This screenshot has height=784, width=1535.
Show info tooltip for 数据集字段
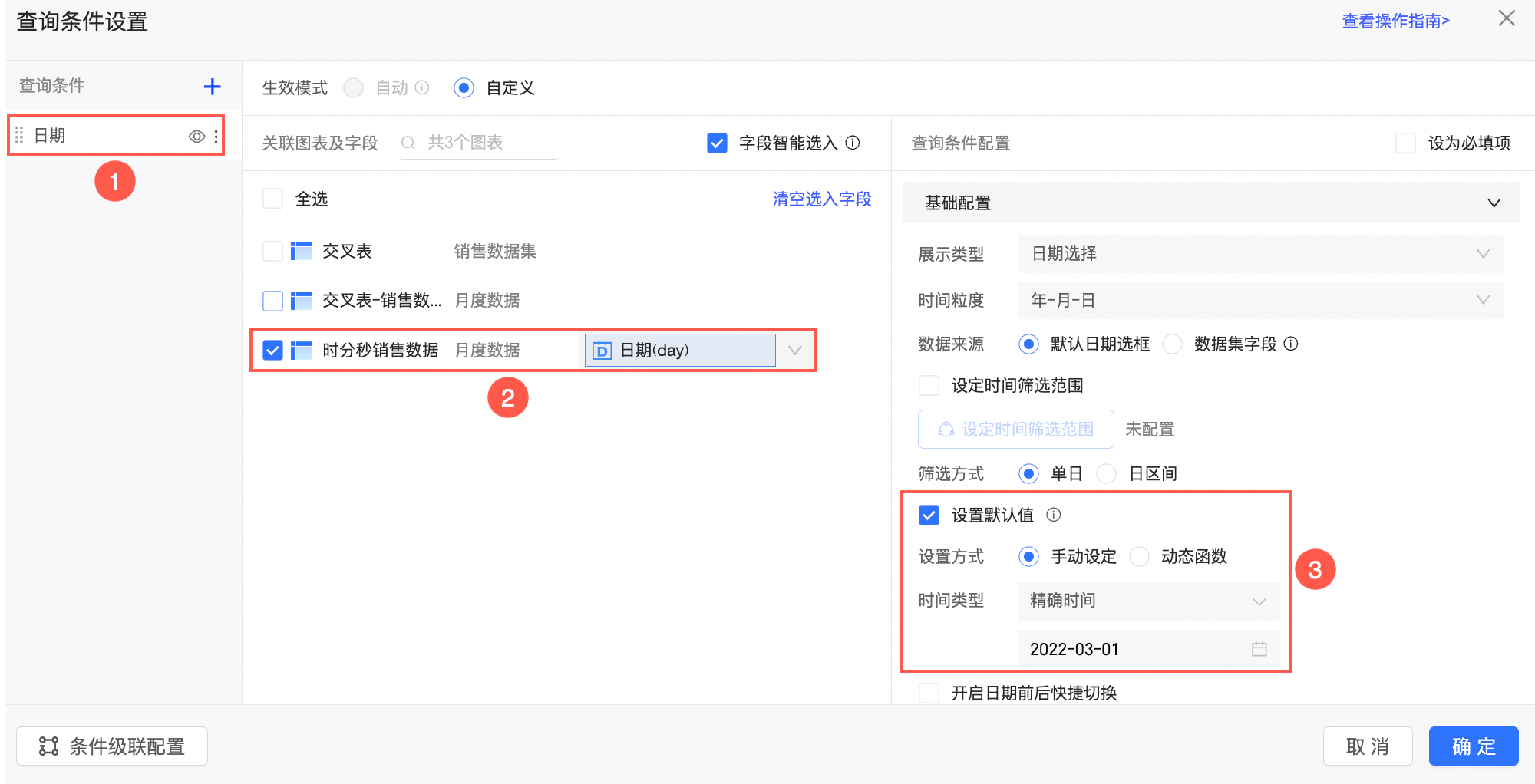click(1291, 344)
